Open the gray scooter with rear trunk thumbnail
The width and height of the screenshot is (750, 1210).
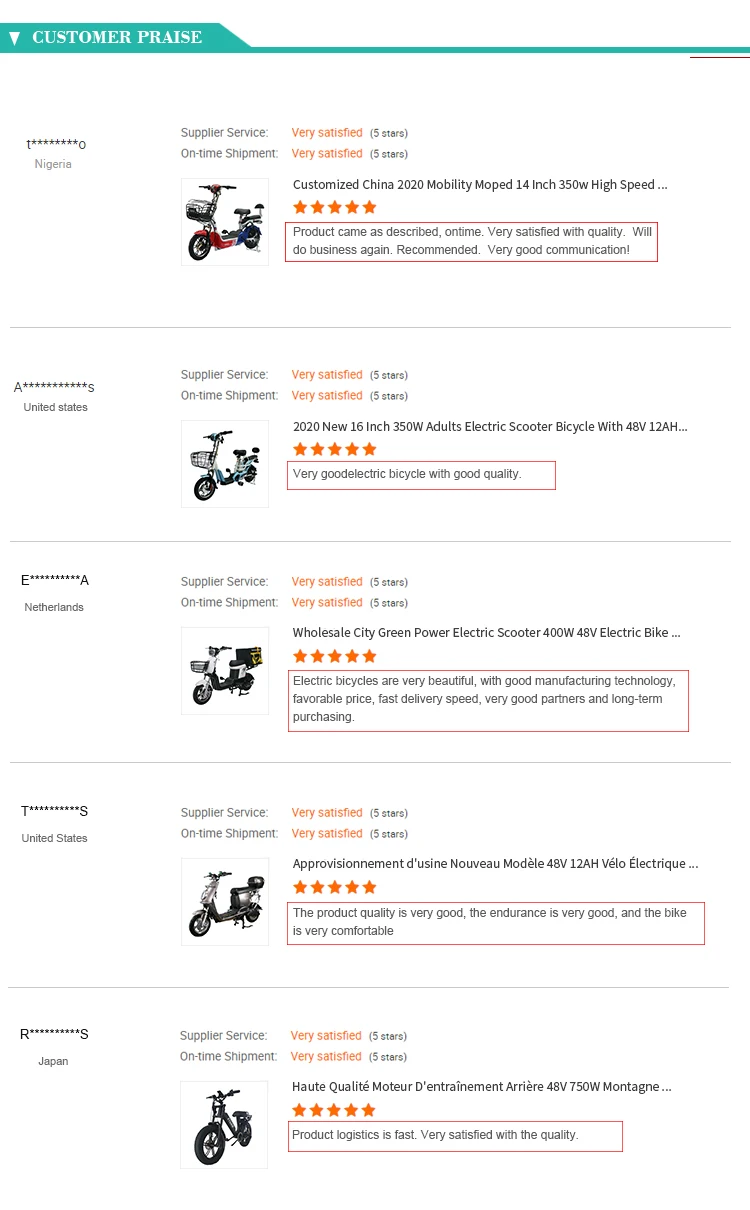click(x=225, y=902)
